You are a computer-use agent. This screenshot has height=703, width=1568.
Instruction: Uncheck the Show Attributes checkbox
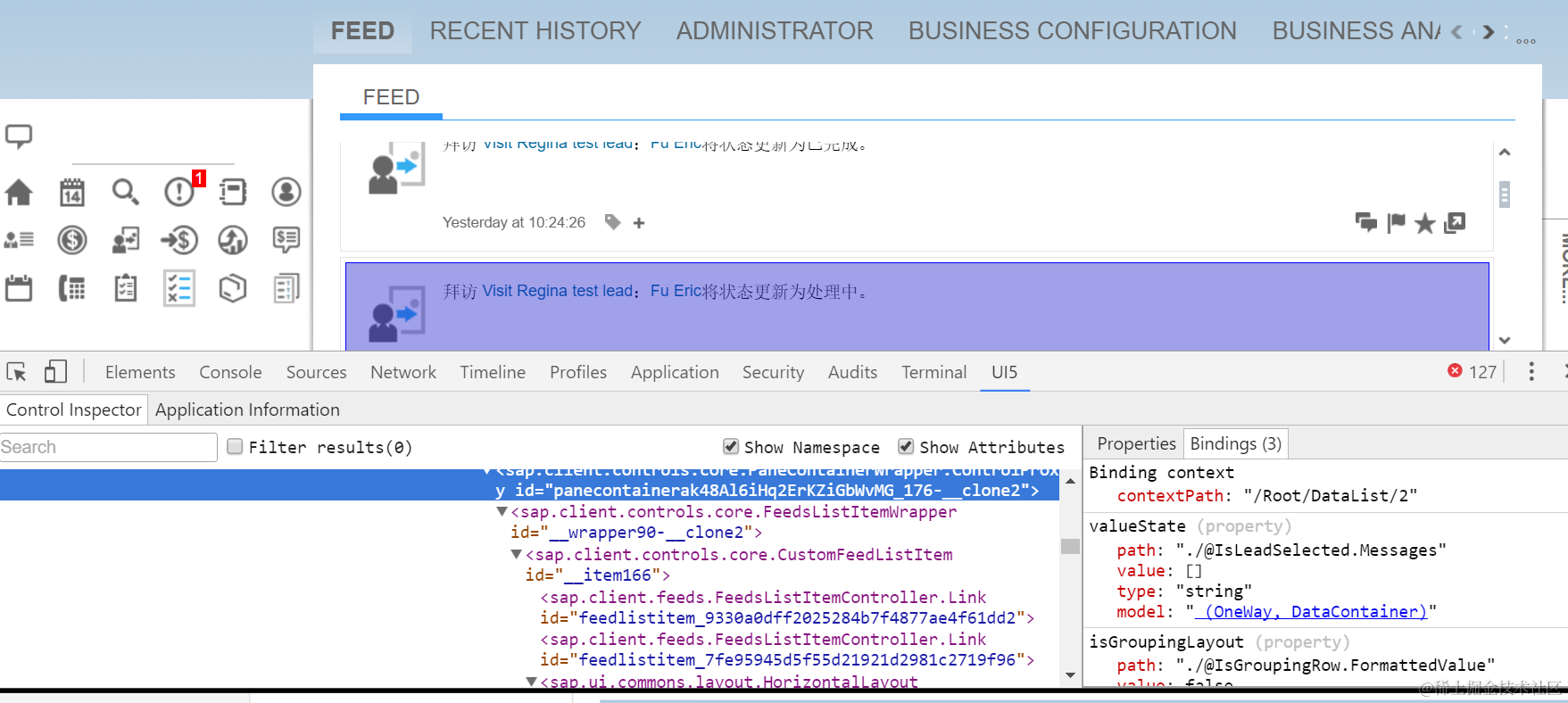click(x=906, y=446)
